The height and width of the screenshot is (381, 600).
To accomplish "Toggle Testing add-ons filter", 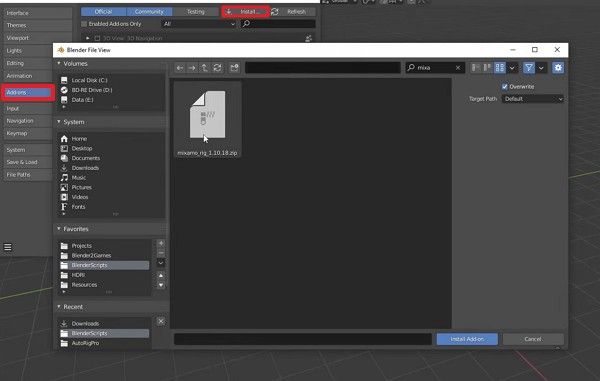I will (196, 12).
